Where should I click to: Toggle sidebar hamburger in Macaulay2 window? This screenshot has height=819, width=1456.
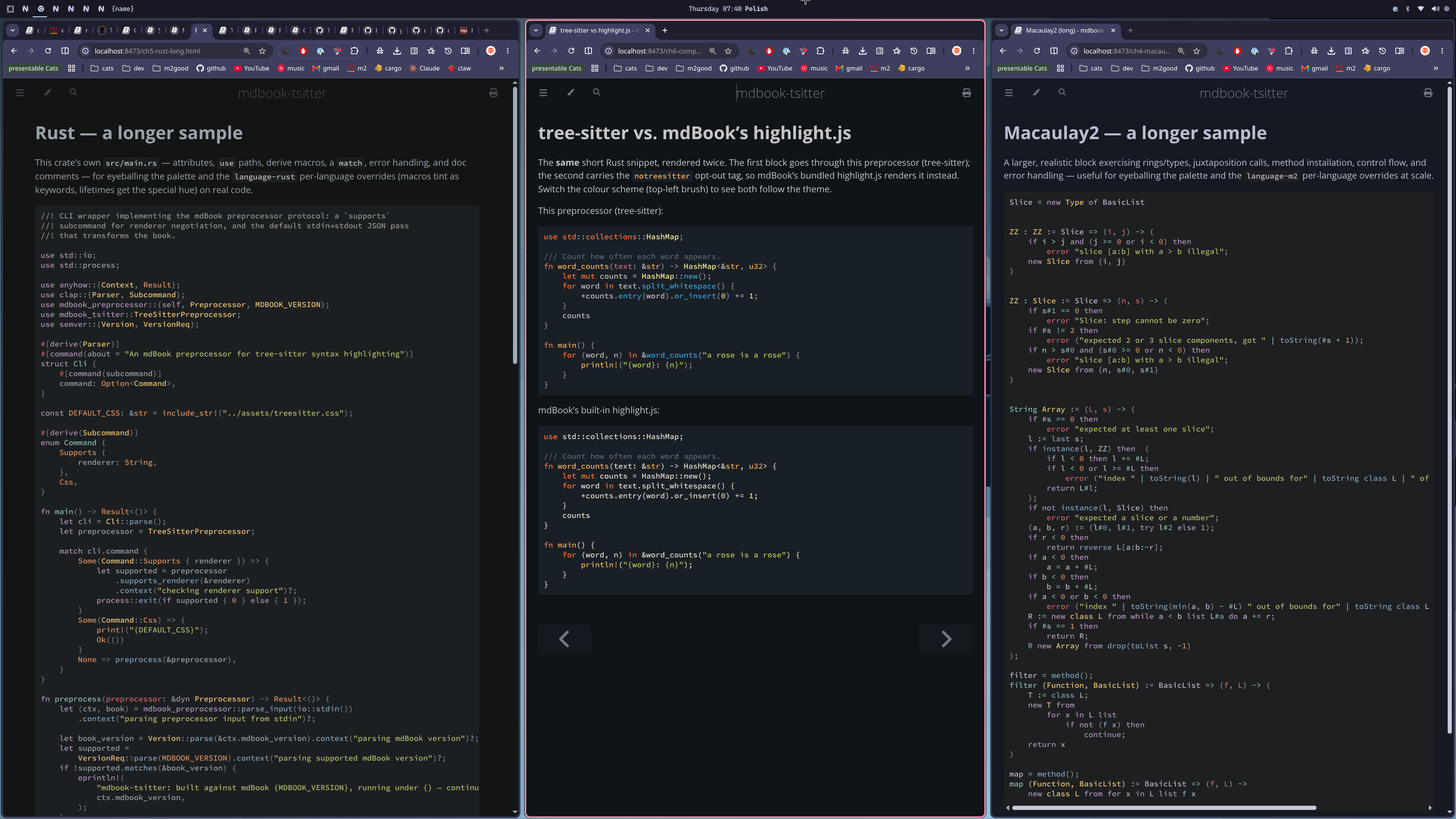pyautogui.click(x=1009, y=93)
